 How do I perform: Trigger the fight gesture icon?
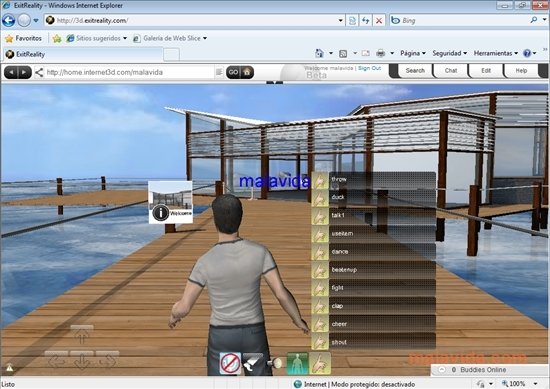[x=320, y=289]
